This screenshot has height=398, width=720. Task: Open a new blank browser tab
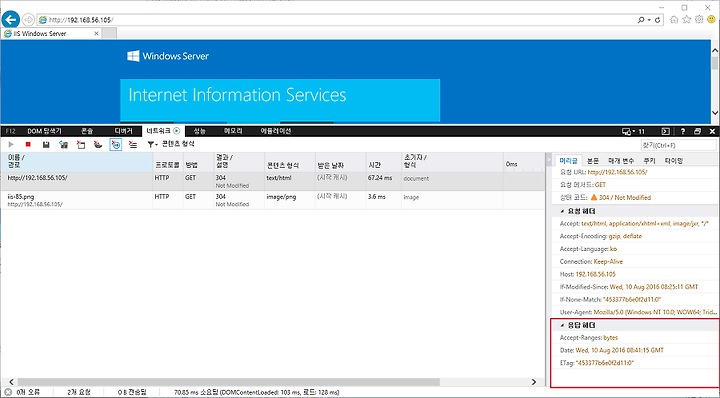(x=109, y=34)
